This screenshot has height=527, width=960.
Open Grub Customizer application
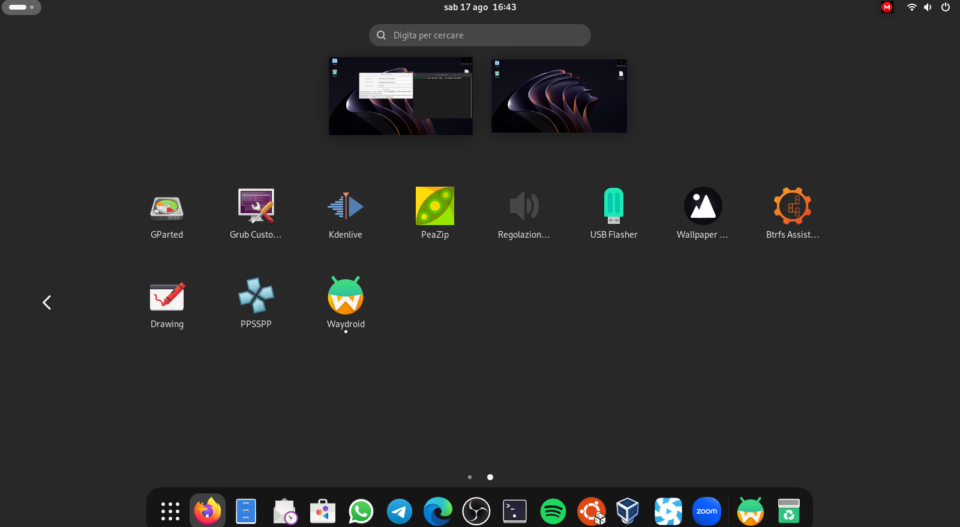(x=256, y=206)
